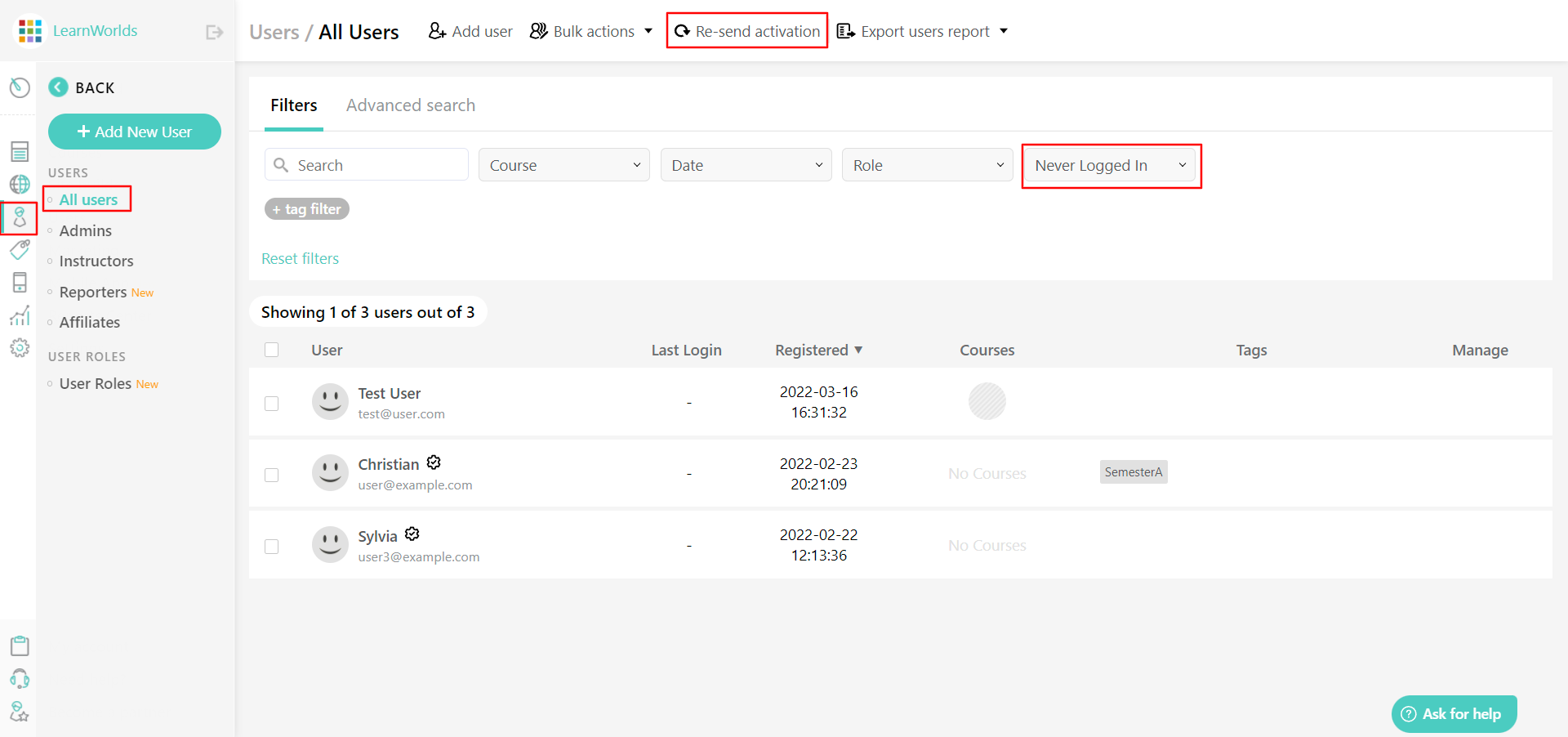Image resolution: width=1568 pixels, height=737 pixels.
Task: View analytics via the chart icon
Action: (x=20, y=315)
